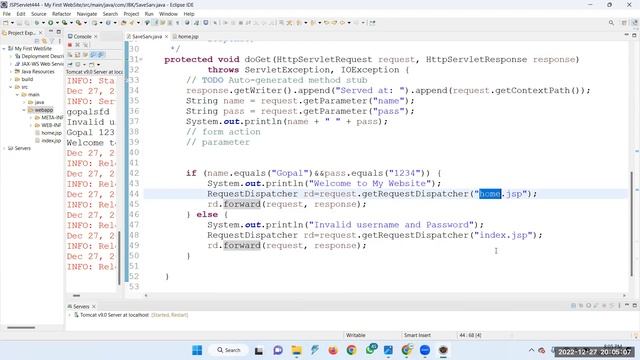Open the New button dropdown arrow

tap(12, 23)
